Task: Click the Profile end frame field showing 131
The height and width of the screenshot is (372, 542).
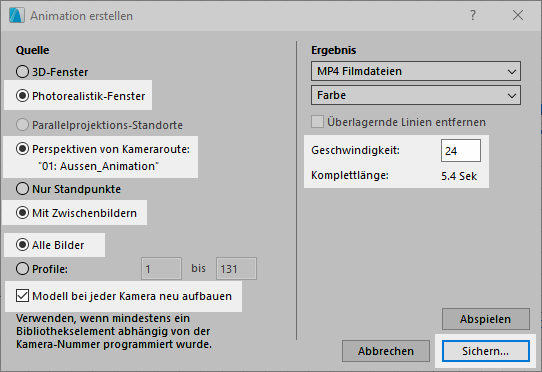Action: click(x=236, y=269)
